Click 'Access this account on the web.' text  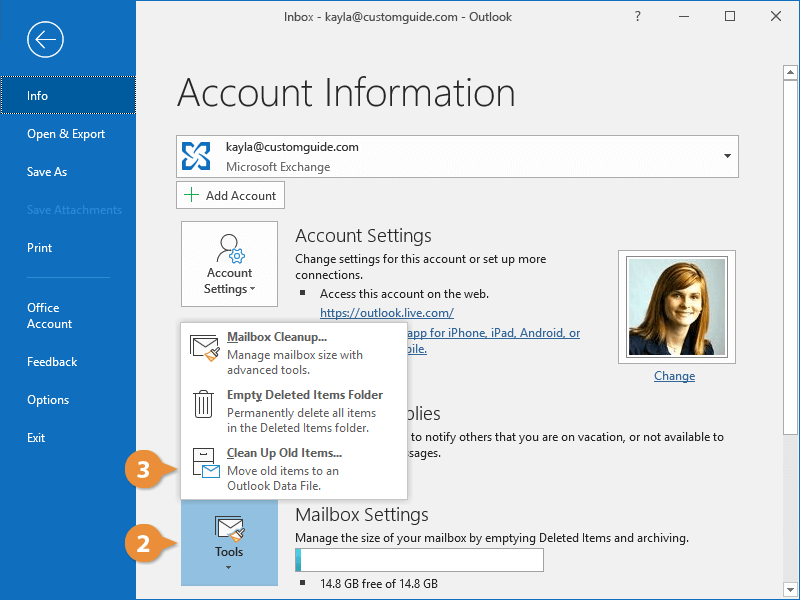pos(404,294)
